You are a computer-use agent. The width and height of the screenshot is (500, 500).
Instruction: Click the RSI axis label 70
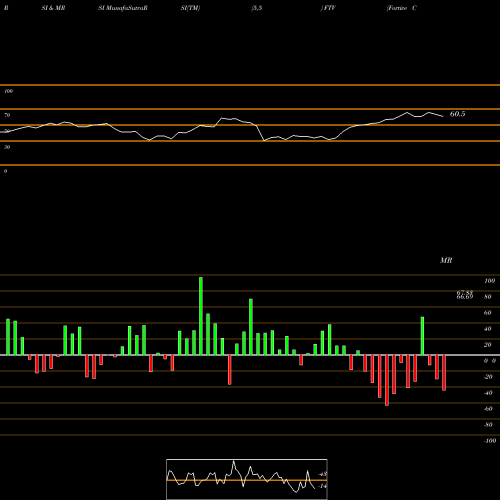coord(7,115)
